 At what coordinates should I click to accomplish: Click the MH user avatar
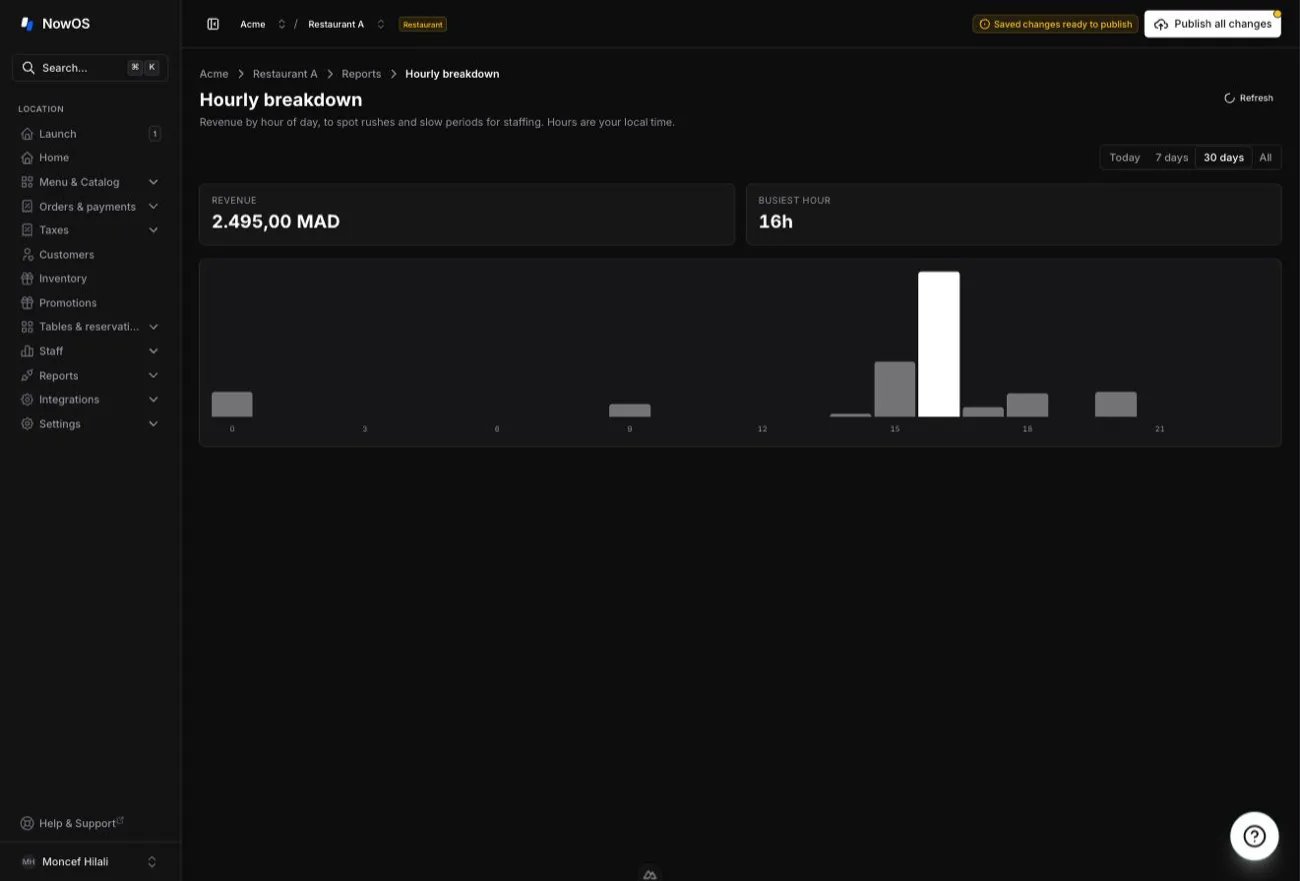[x=28, y=862]
